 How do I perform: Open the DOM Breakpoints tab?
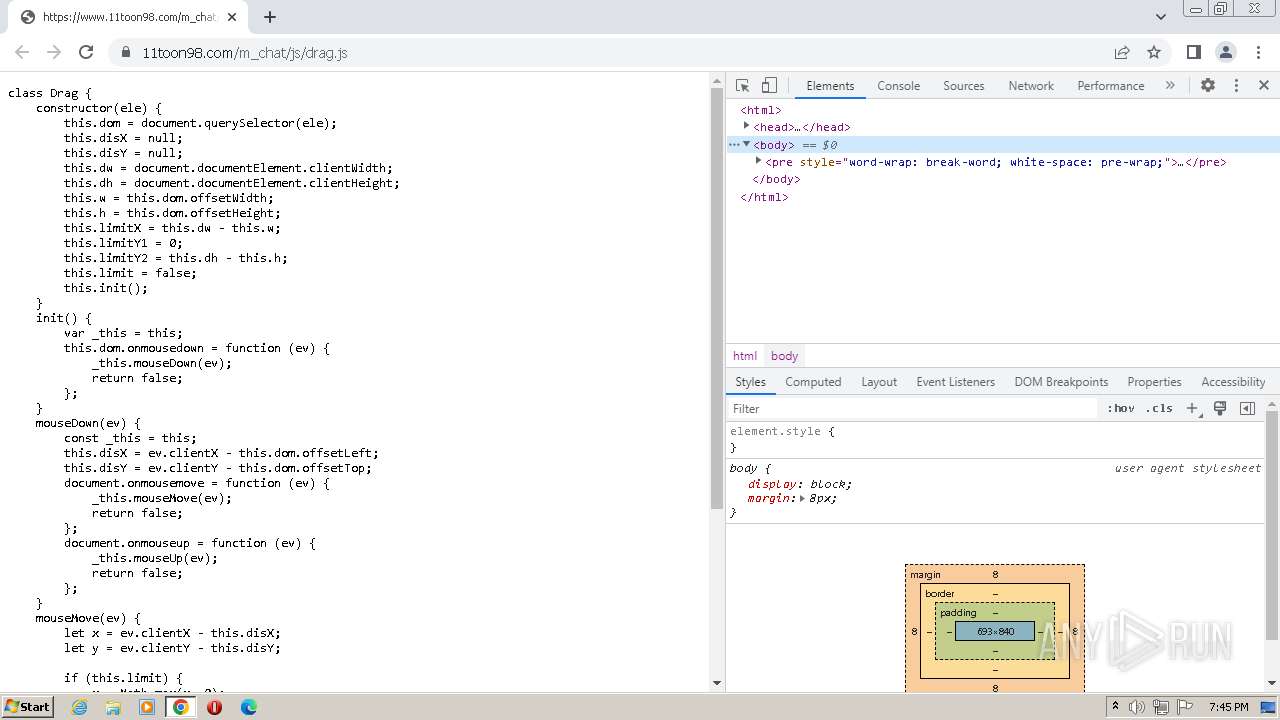[x=1061, y=382]
